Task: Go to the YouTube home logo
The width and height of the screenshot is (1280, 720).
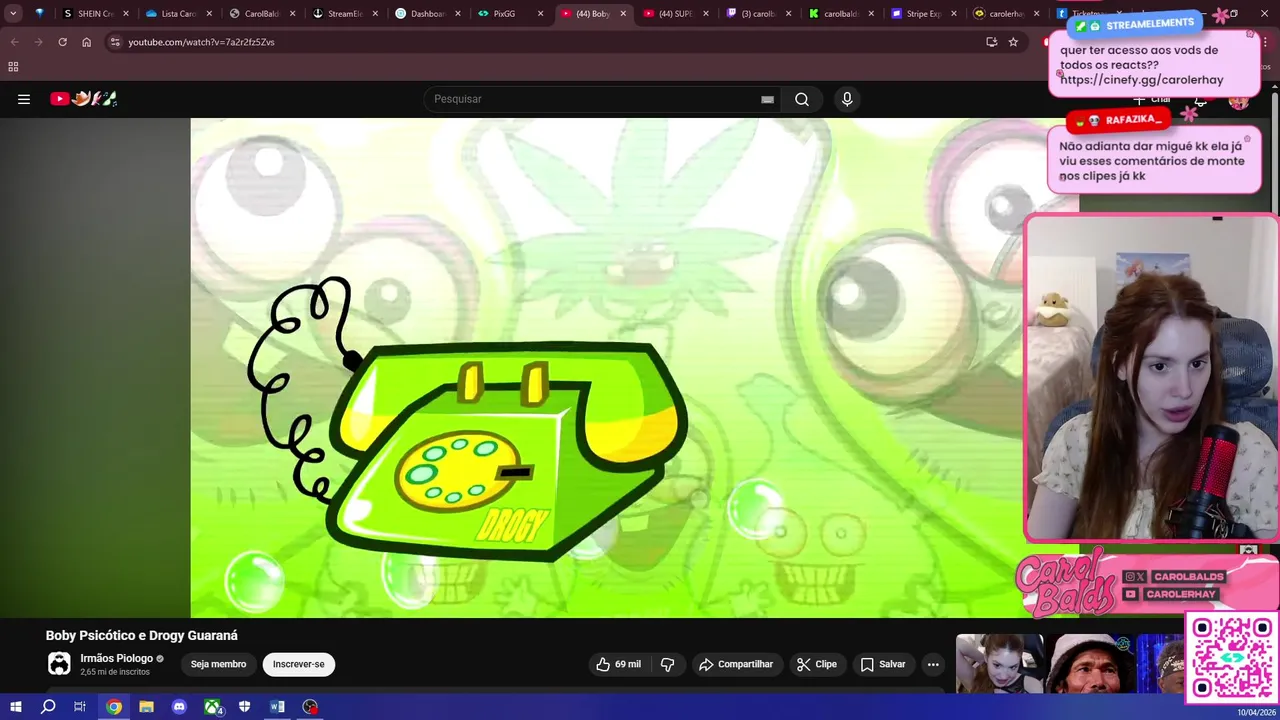Action: tap(84, 99)
